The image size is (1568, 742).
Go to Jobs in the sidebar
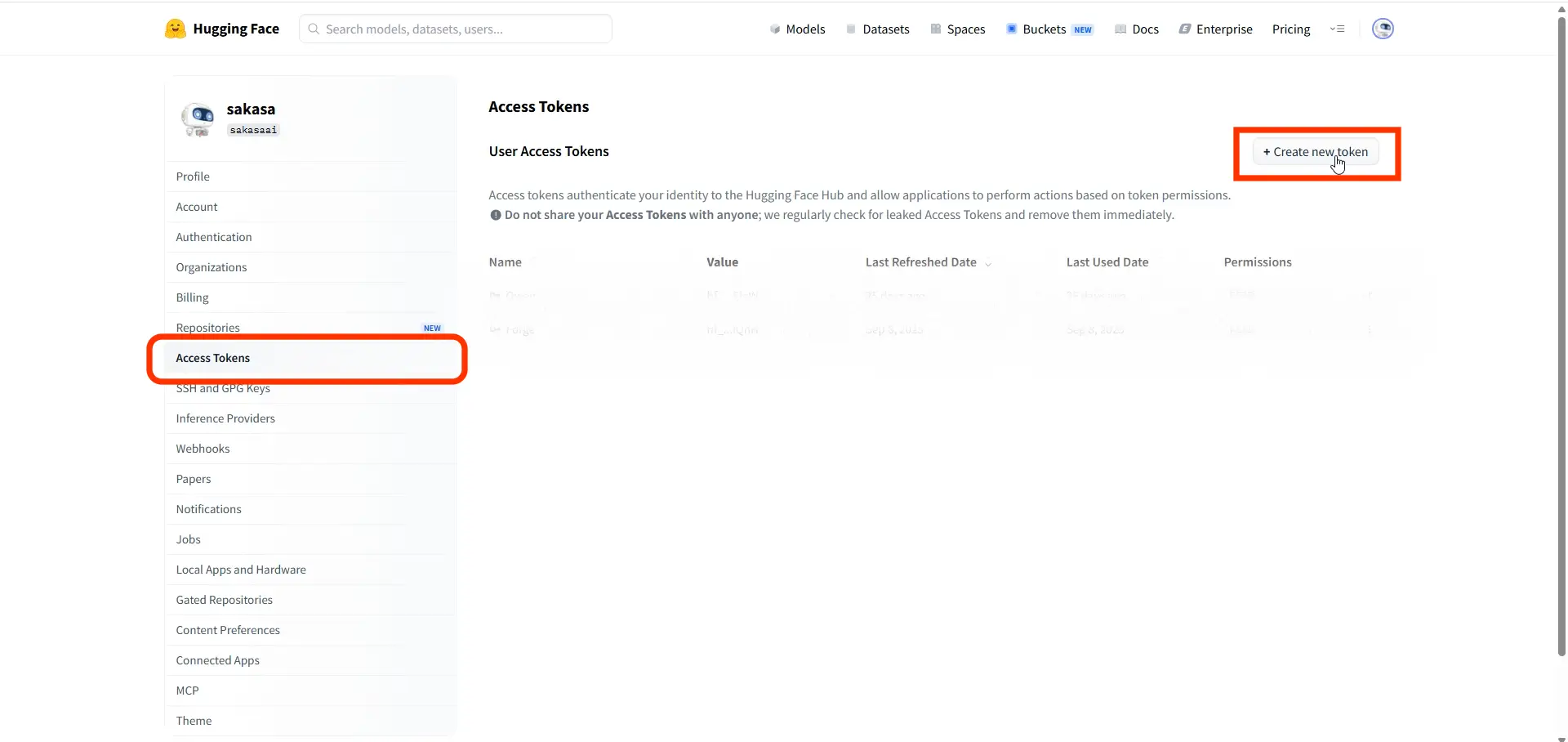(310, 539)
